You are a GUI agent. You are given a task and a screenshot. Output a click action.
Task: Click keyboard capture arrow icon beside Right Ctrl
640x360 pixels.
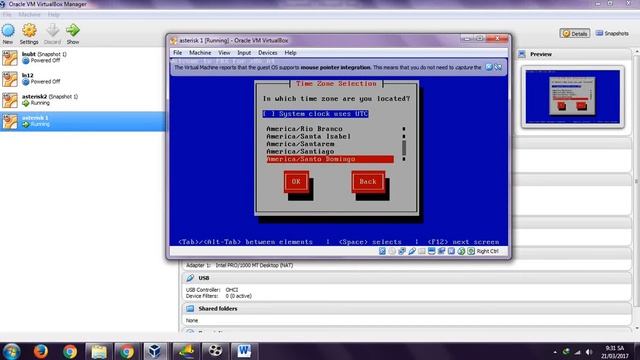(471, 251)
